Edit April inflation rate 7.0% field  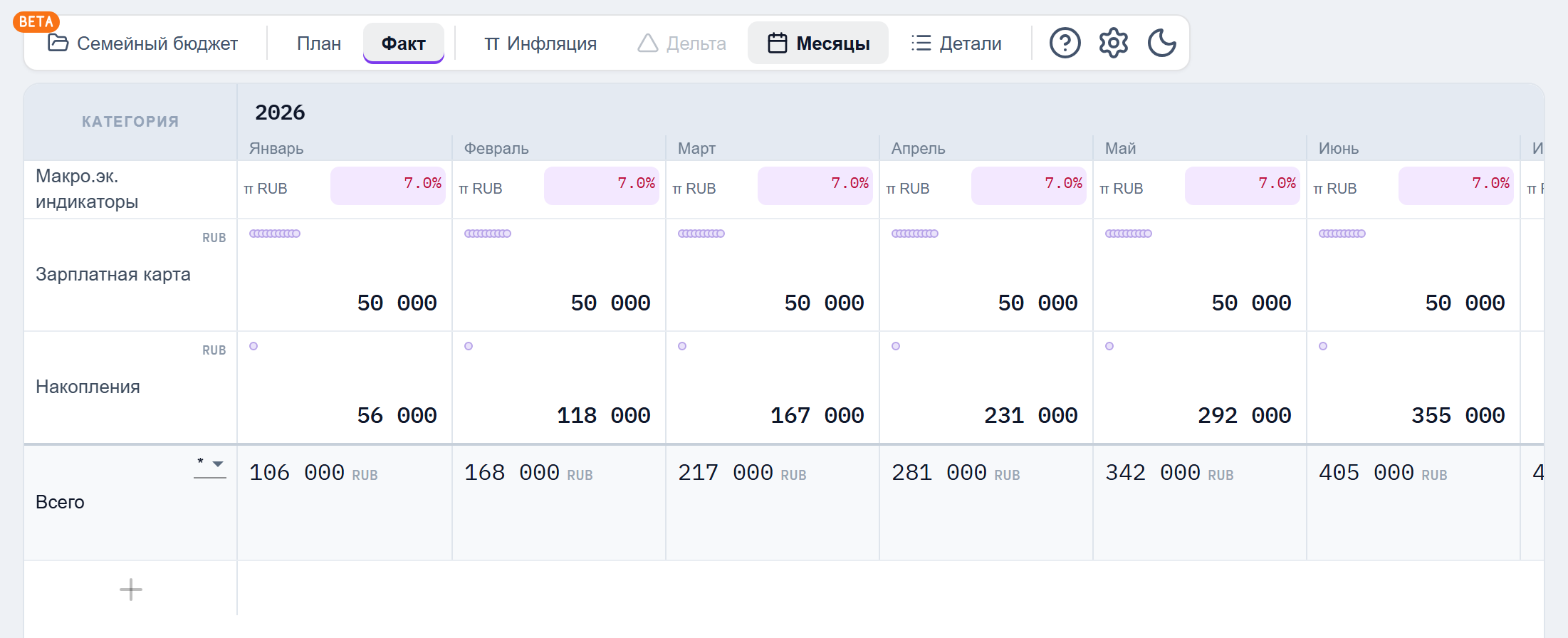[x=1029, y=186]
